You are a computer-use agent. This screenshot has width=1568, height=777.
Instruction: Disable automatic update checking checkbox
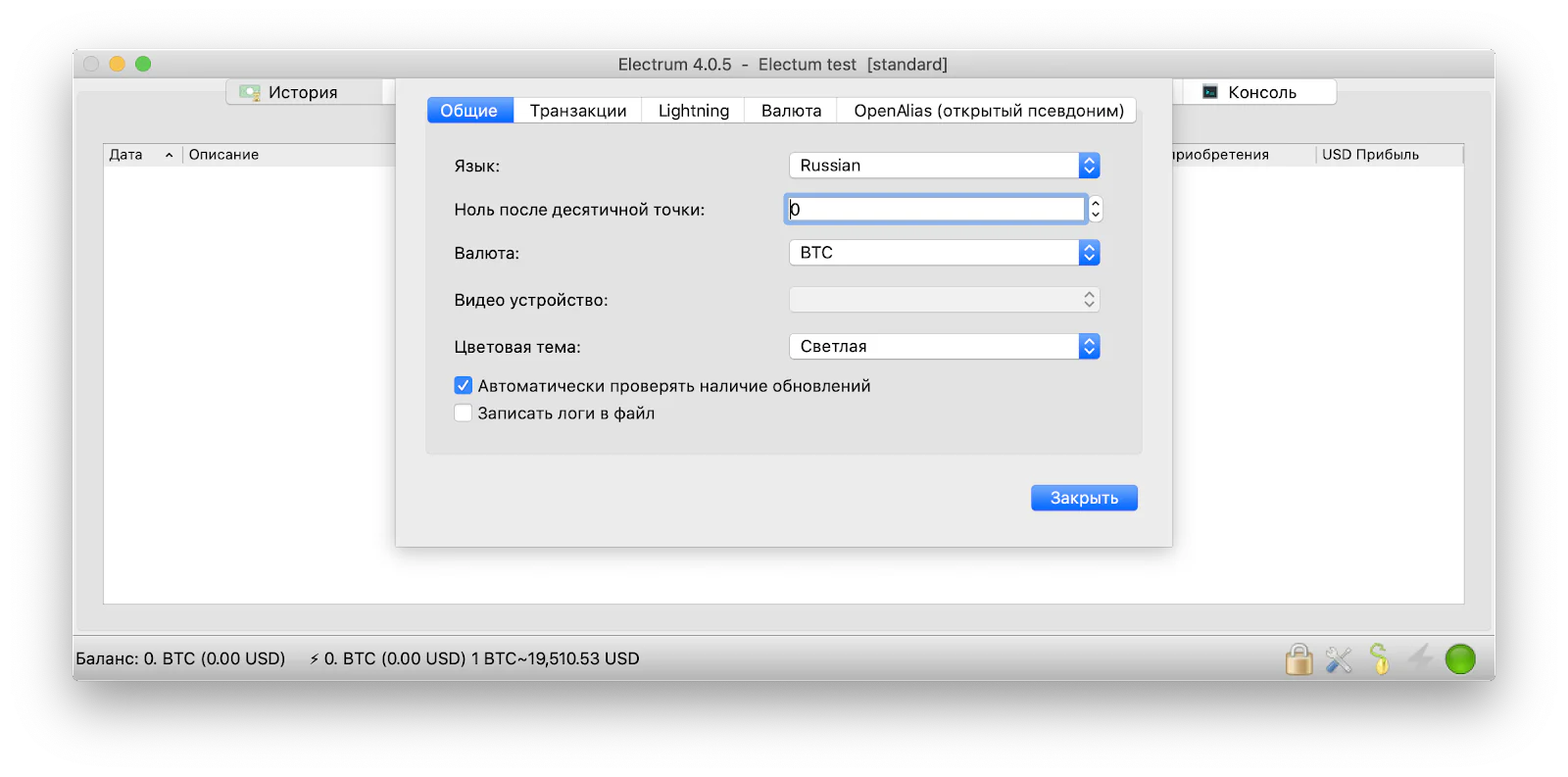(x=464, y=386)
